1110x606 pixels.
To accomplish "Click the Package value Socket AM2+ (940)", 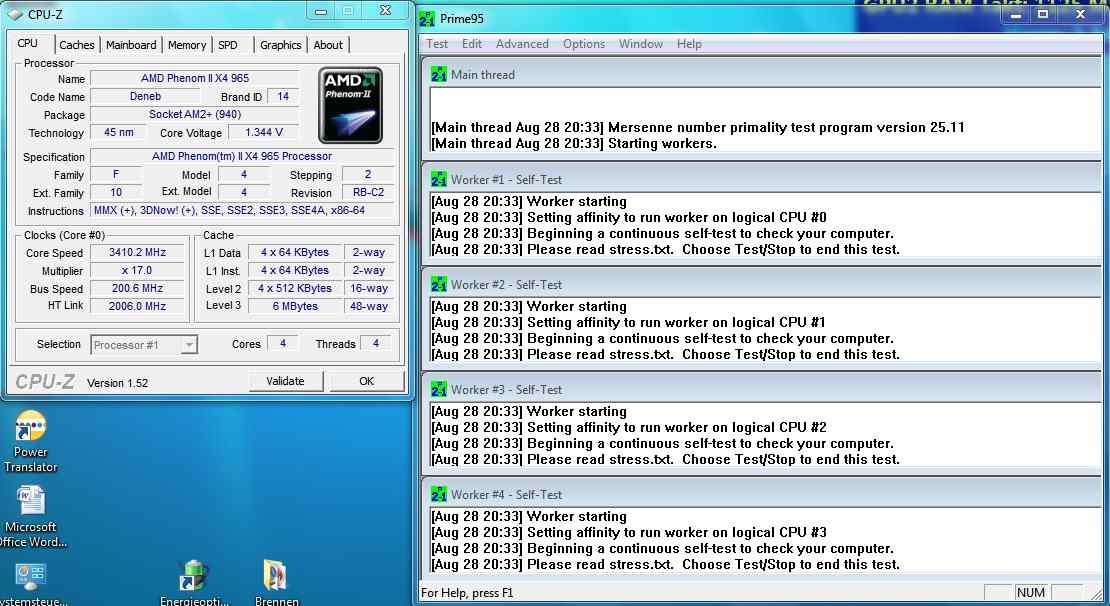I will (195, 114).
